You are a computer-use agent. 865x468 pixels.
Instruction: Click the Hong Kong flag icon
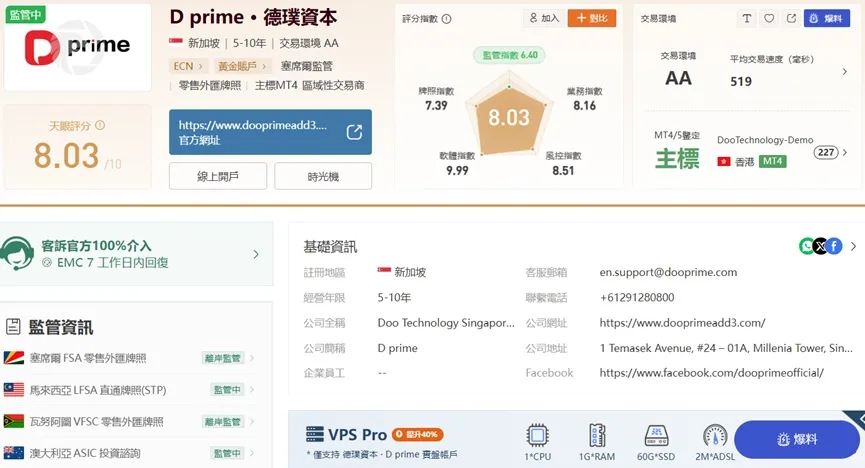[724, 161]
